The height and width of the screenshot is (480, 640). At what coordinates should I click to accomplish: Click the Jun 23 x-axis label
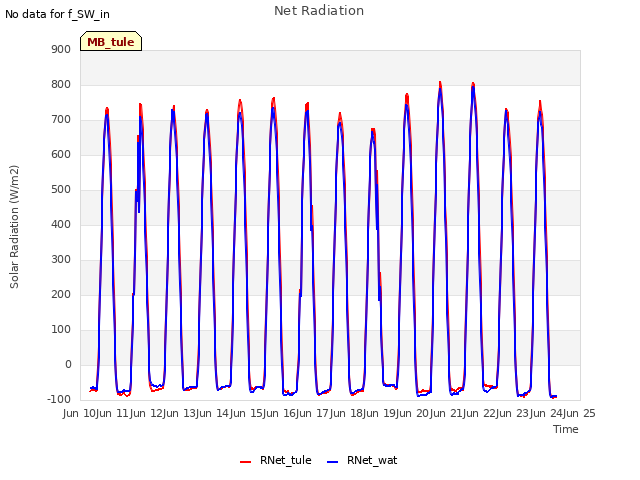click(514, 413)
